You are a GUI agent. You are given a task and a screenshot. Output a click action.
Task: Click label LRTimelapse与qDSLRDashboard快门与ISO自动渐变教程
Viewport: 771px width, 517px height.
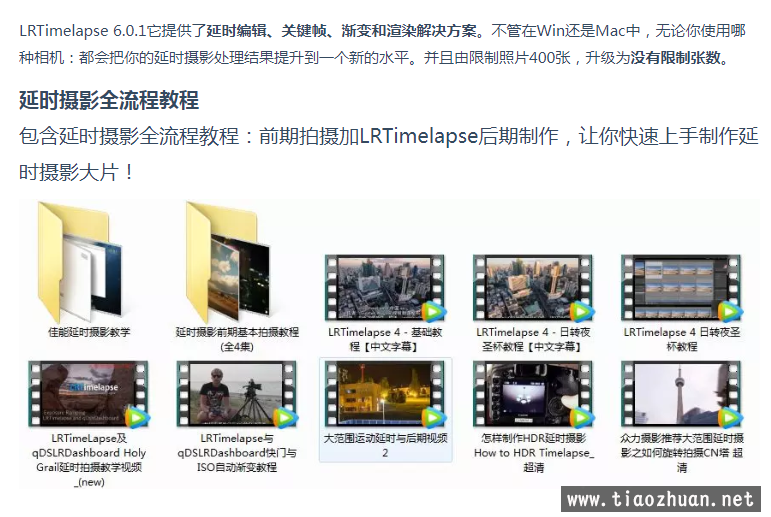pyautogui.click(x=237, y=453)
